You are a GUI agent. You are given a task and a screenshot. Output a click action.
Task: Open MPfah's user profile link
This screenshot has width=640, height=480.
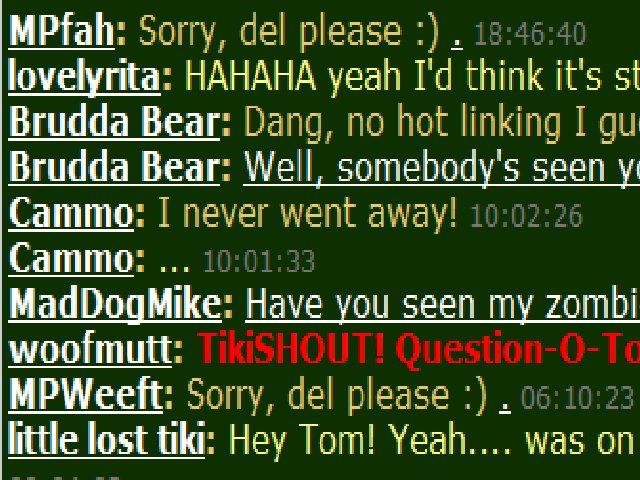(62, 31)
